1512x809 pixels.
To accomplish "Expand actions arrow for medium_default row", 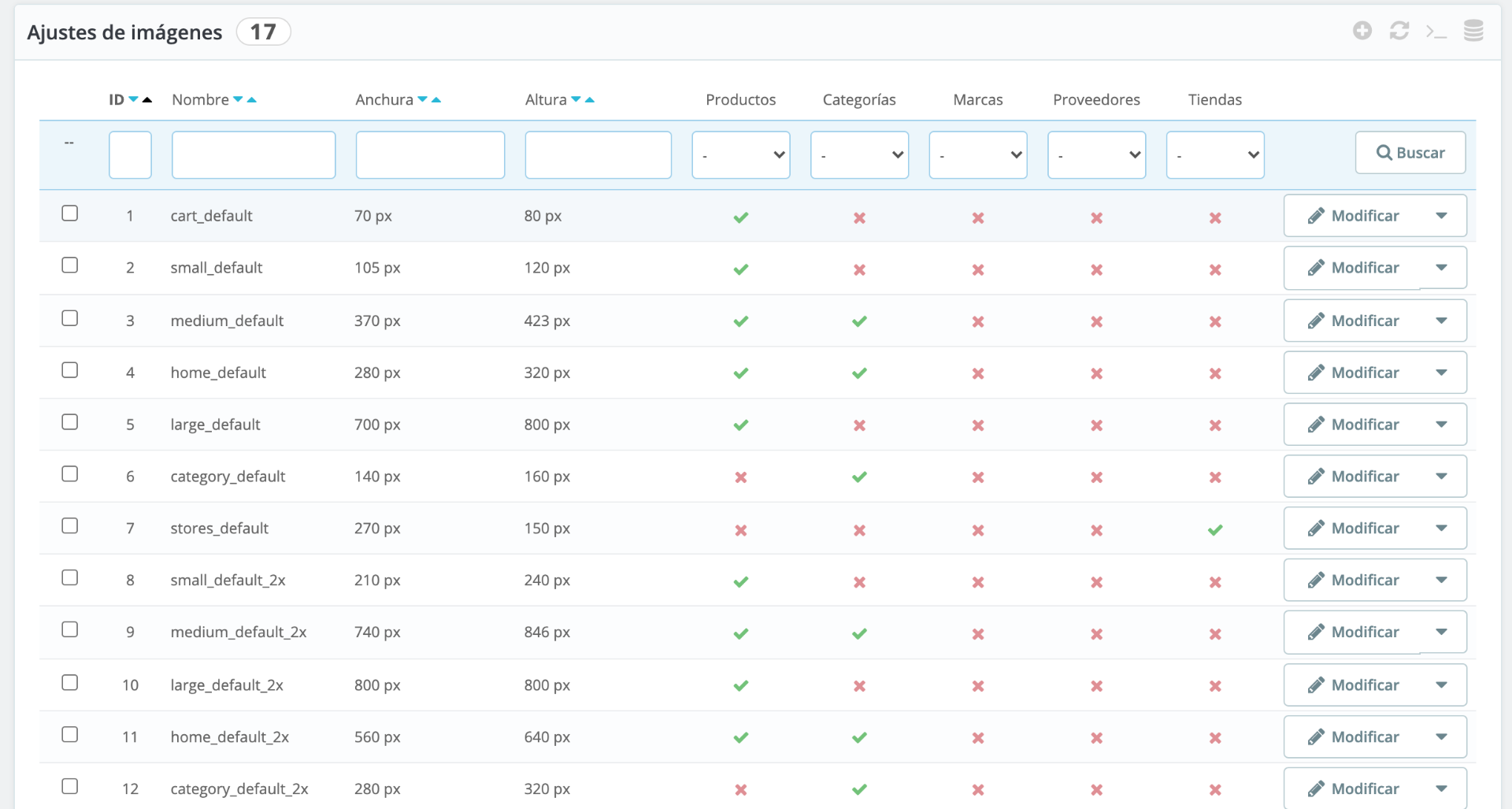I will [1441, 321].
